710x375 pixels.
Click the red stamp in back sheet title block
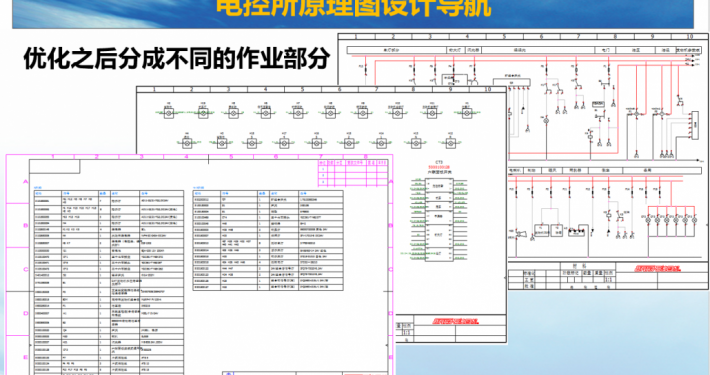[657, 268]
